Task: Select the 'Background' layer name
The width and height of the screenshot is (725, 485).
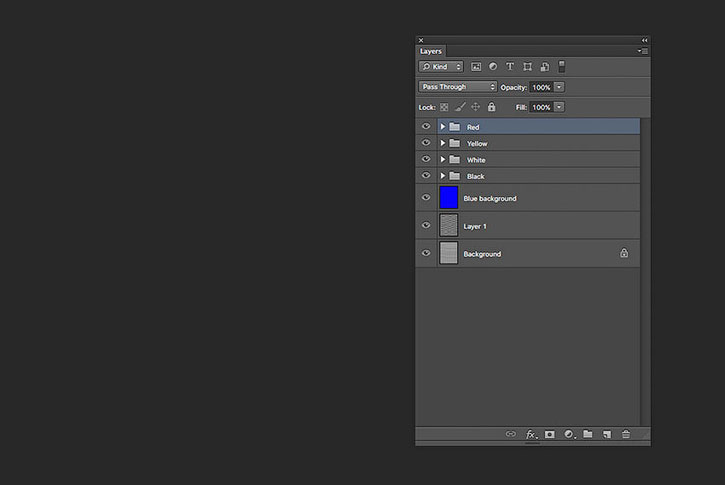Action: tap(482, 254)
